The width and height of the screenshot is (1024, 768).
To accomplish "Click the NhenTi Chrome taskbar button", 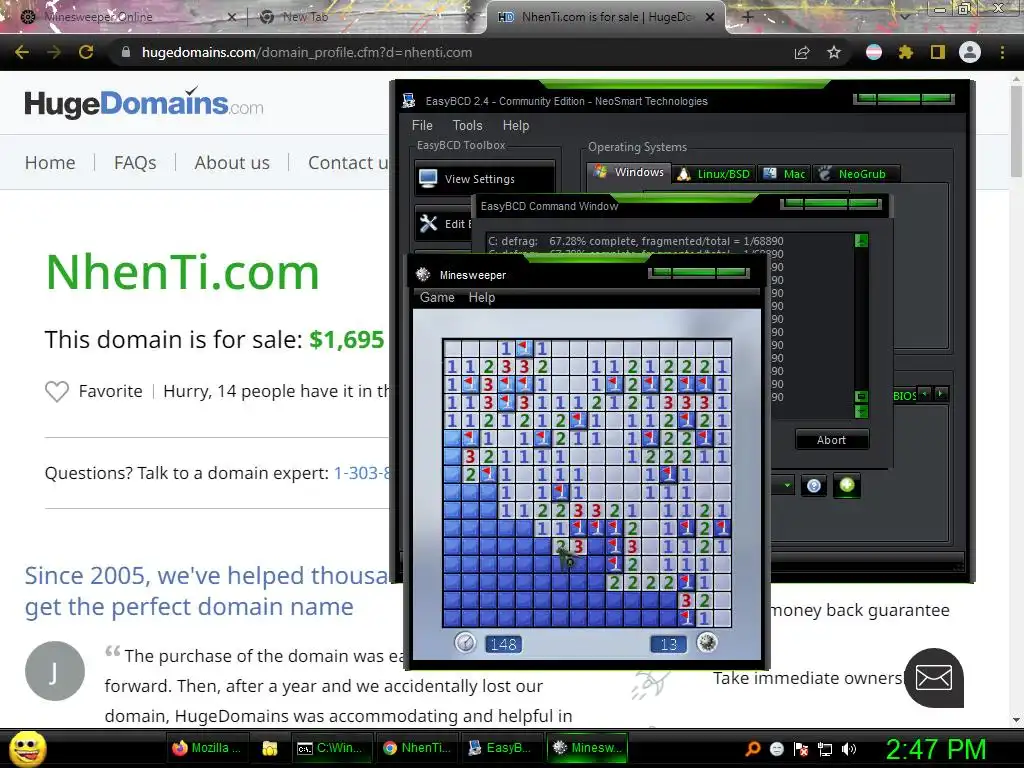I will click(x=417, y=748).
